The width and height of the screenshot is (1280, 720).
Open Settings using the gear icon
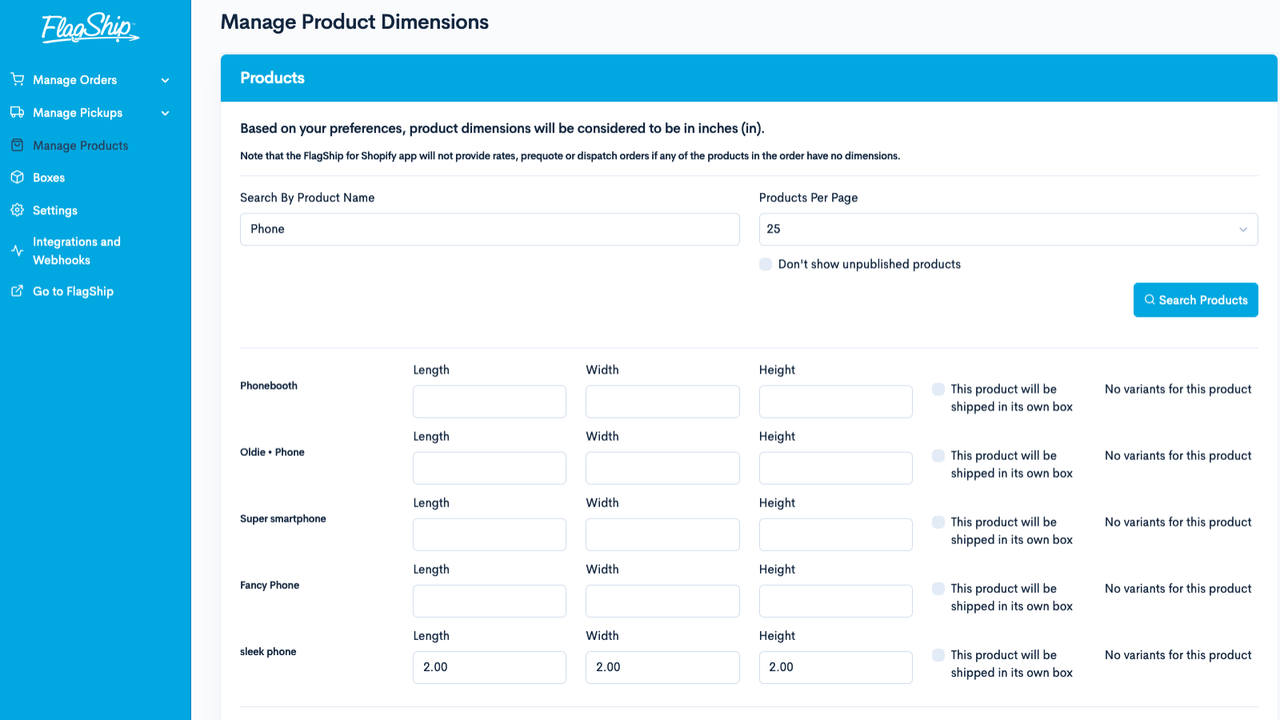pyautogui.click(x=16, y=210)
